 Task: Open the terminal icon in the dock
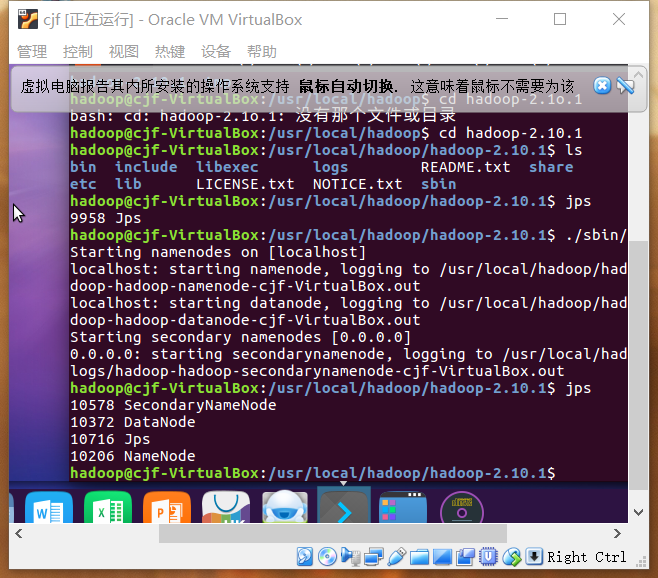point(344,507)
